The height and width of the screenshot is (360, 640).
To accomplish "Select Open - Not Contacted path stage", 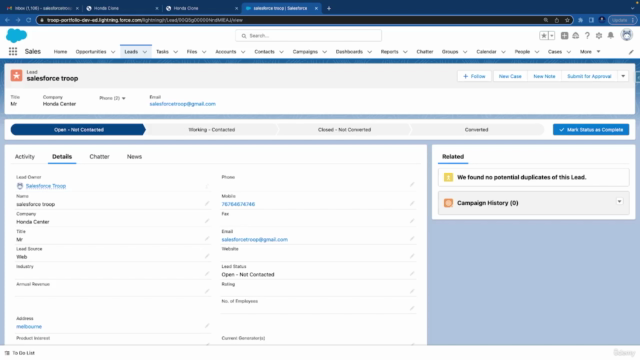I will (x=78, y=129).
